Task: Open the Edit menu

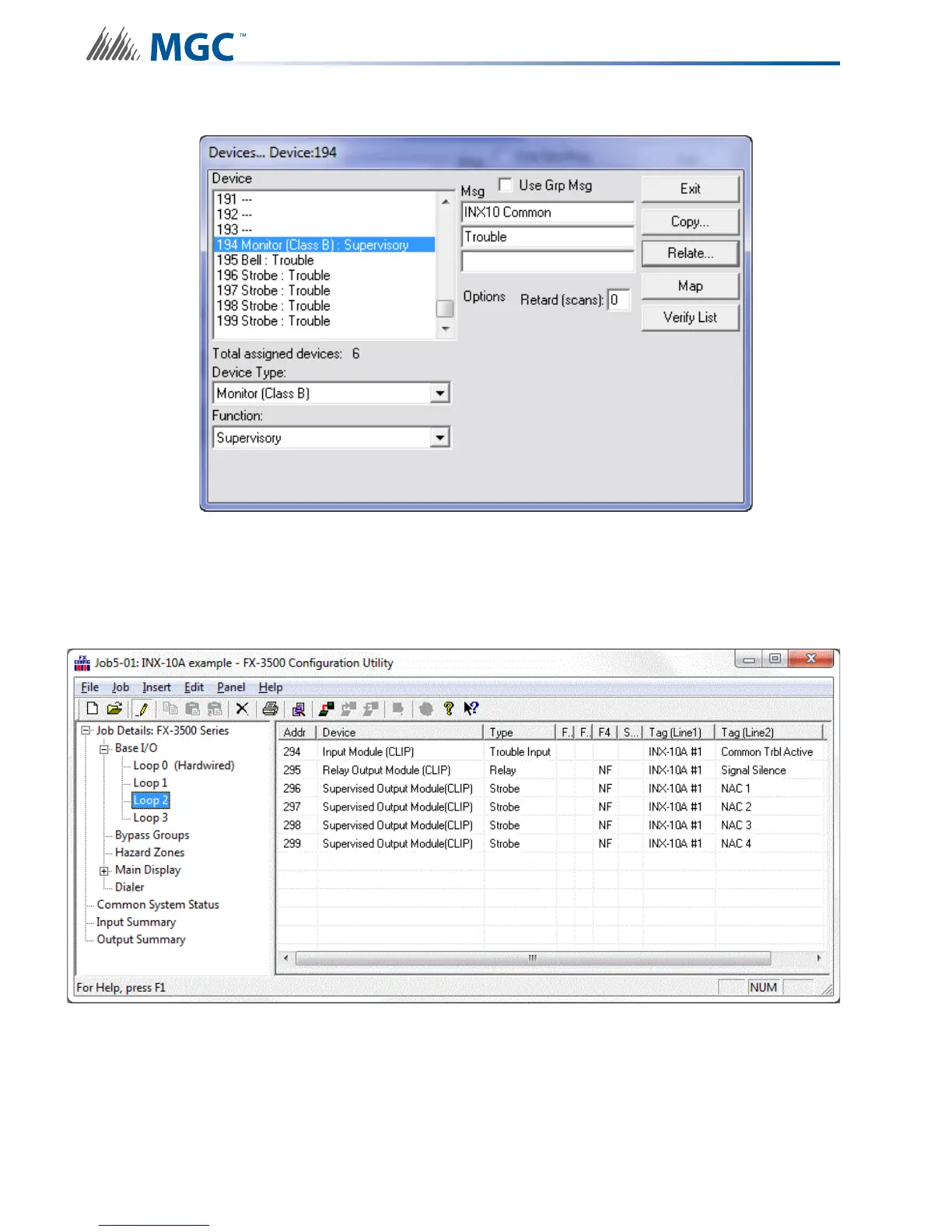Action: (x=194, y=688)
